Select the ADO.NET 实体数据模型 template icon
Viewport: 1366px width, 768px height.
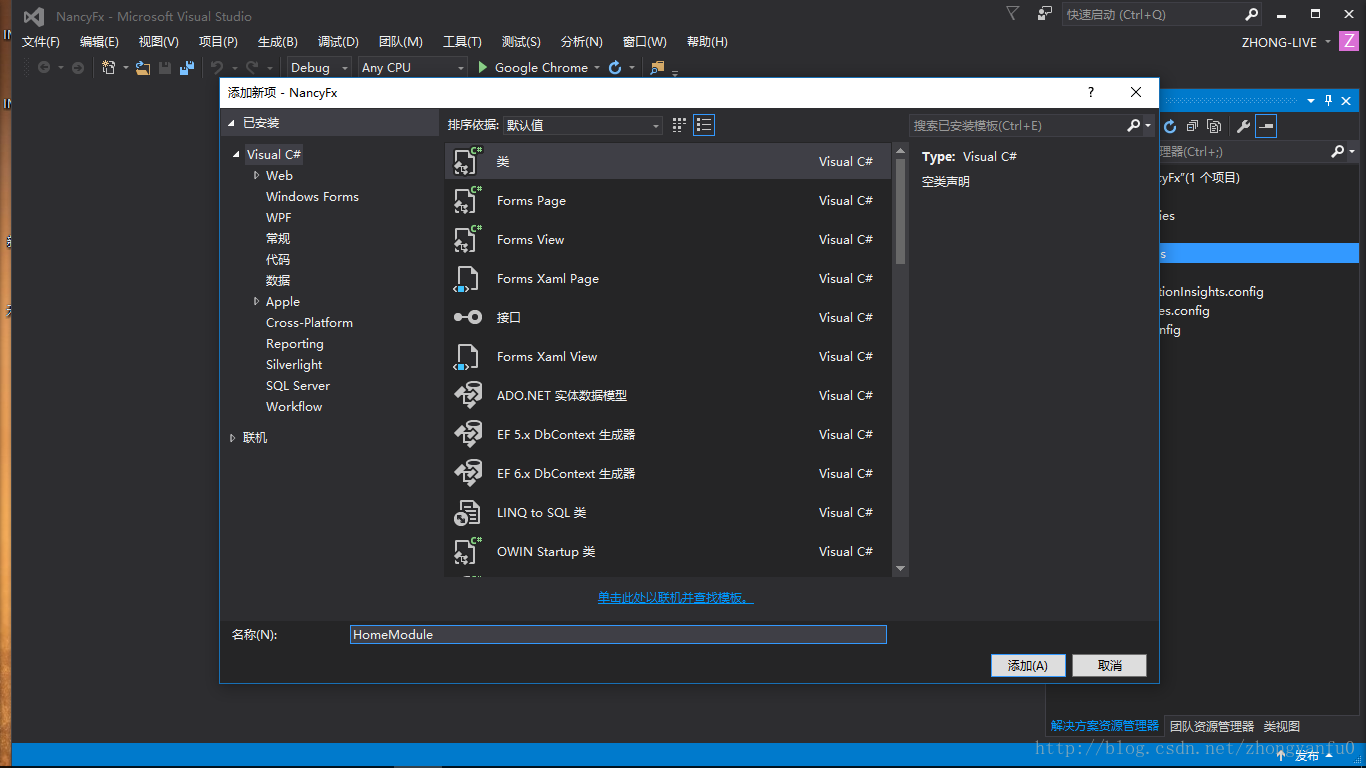coord(468,395)
